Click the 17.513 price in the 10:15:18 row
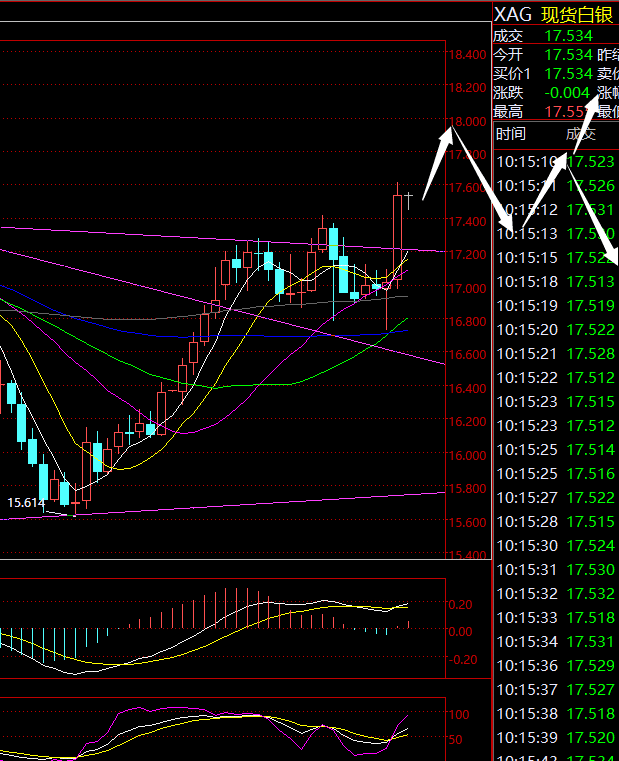 590,281
